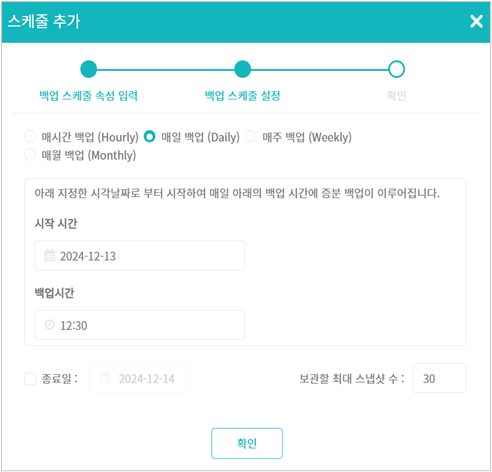Go to 백업 스케줄 설정 step label
The image size is (492, 472).
click(x=242, y=96)
